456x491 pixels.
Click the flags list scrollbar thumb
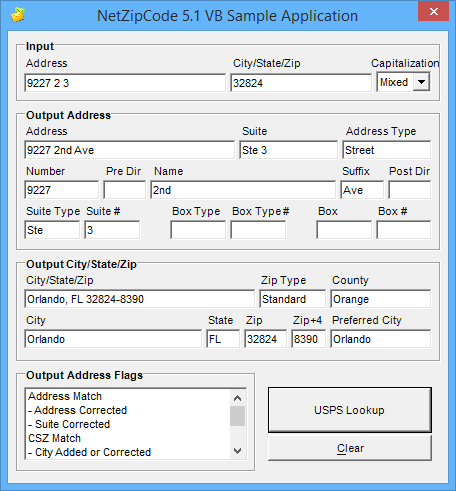click(237, 416)
